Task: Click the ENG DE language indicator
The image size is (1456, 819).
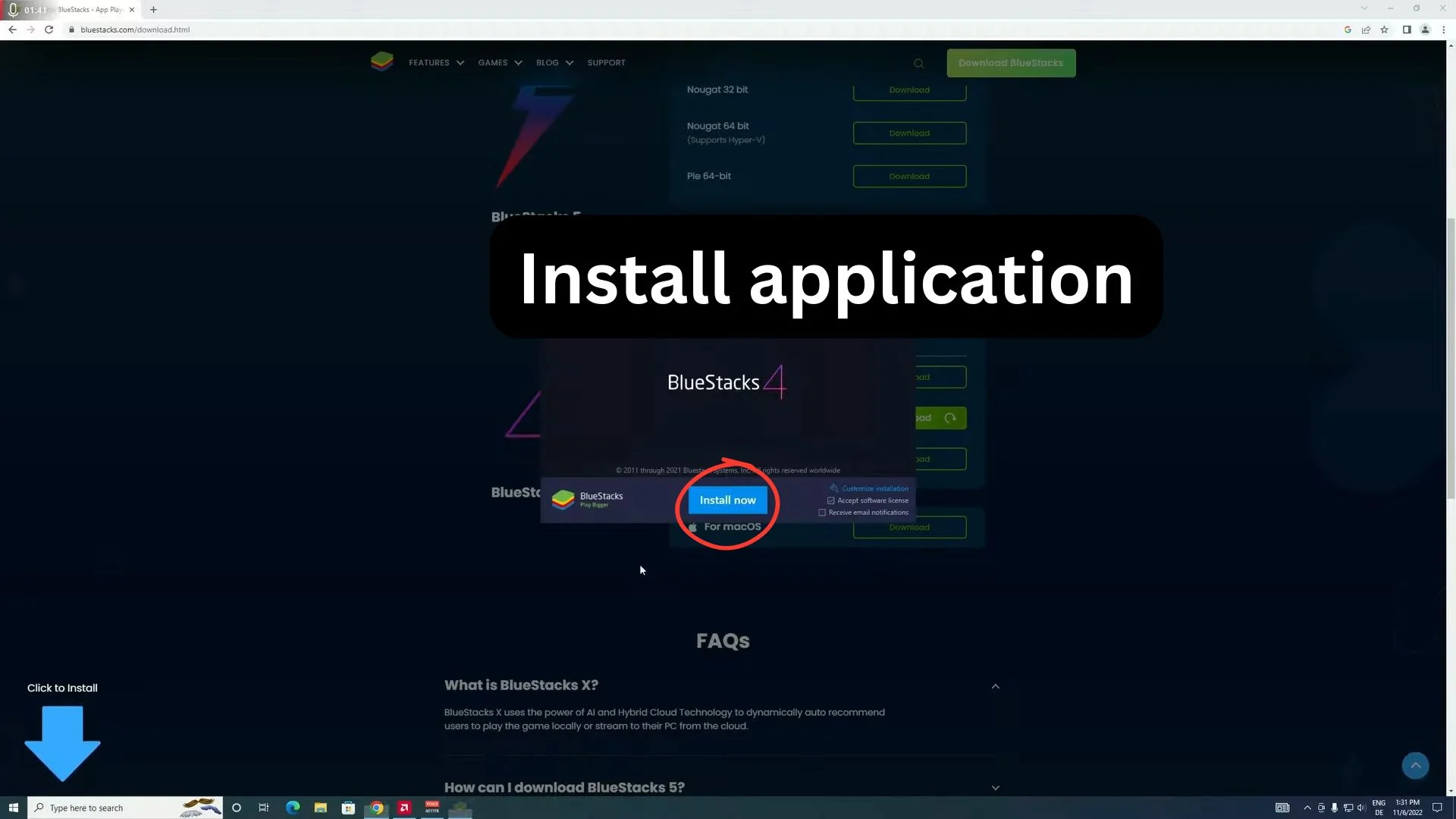Action: [x=1379, y=808]
